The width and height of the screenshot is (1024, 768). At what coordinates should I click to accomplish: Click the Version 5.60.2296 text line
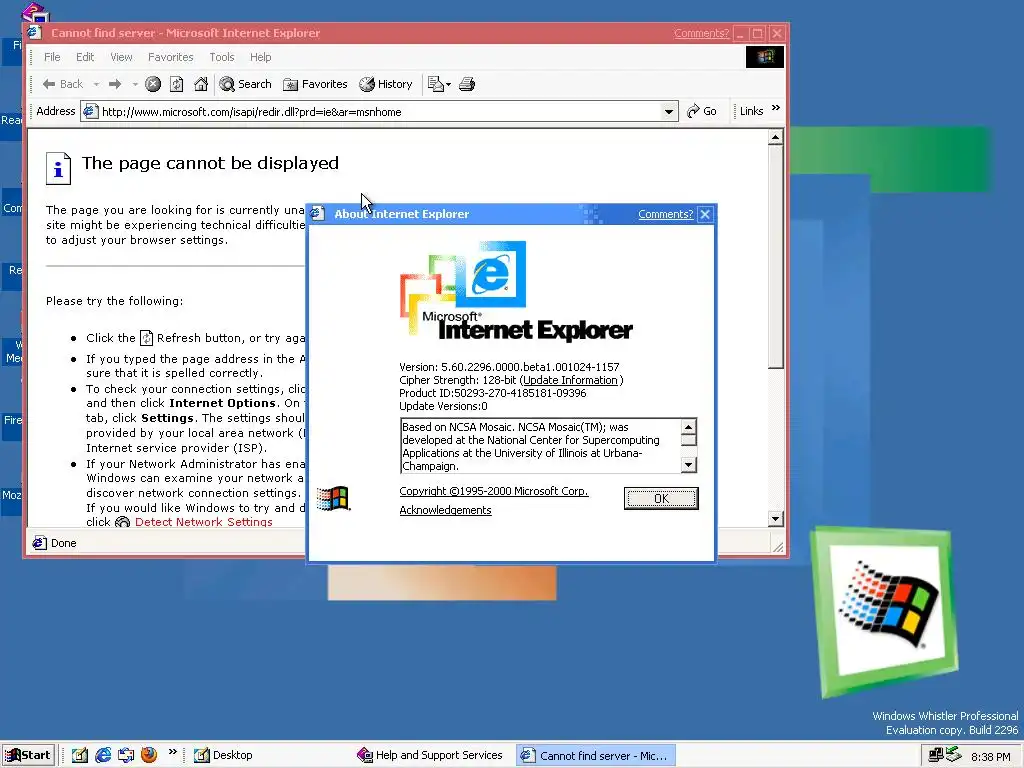tap(509, 367)
